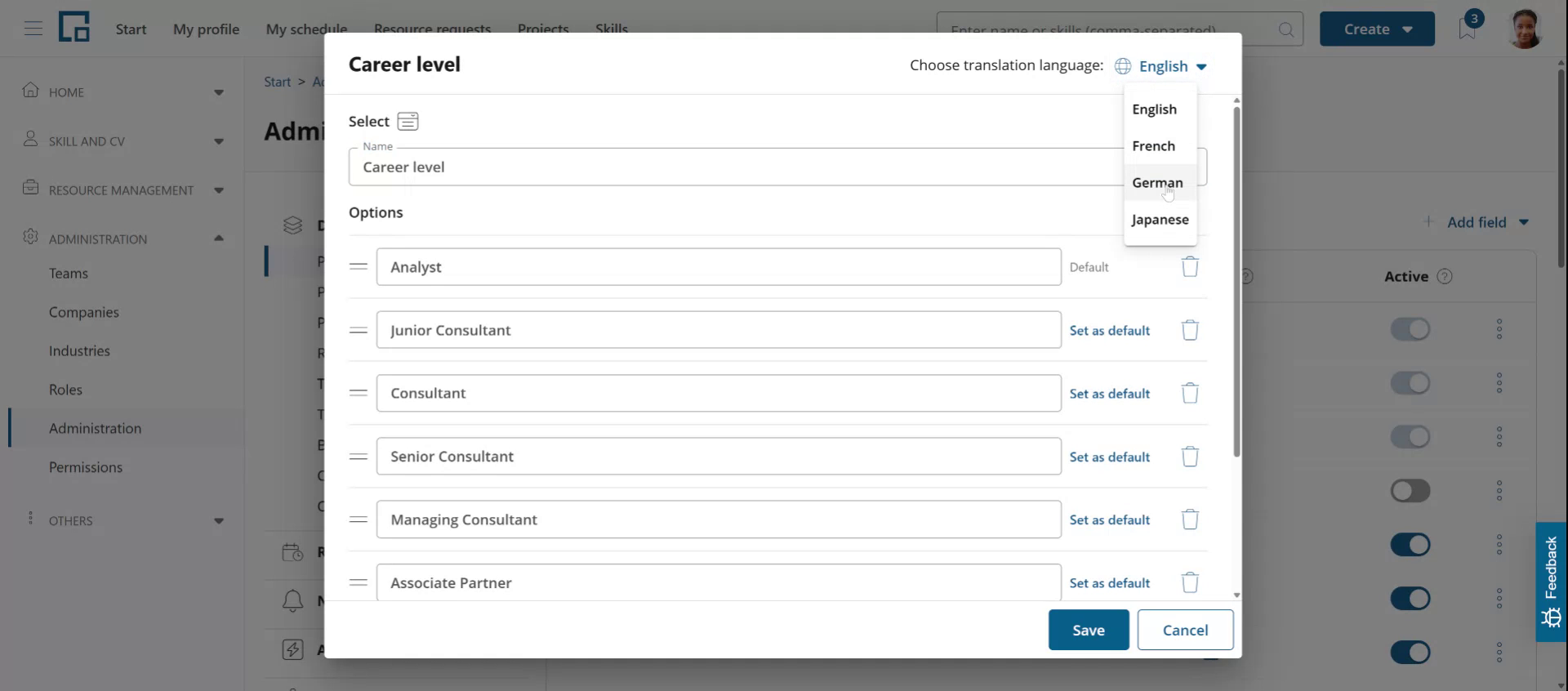The image size is (1568, 691).
Task: Delete the Analyst option
Action: (1190, 267)
